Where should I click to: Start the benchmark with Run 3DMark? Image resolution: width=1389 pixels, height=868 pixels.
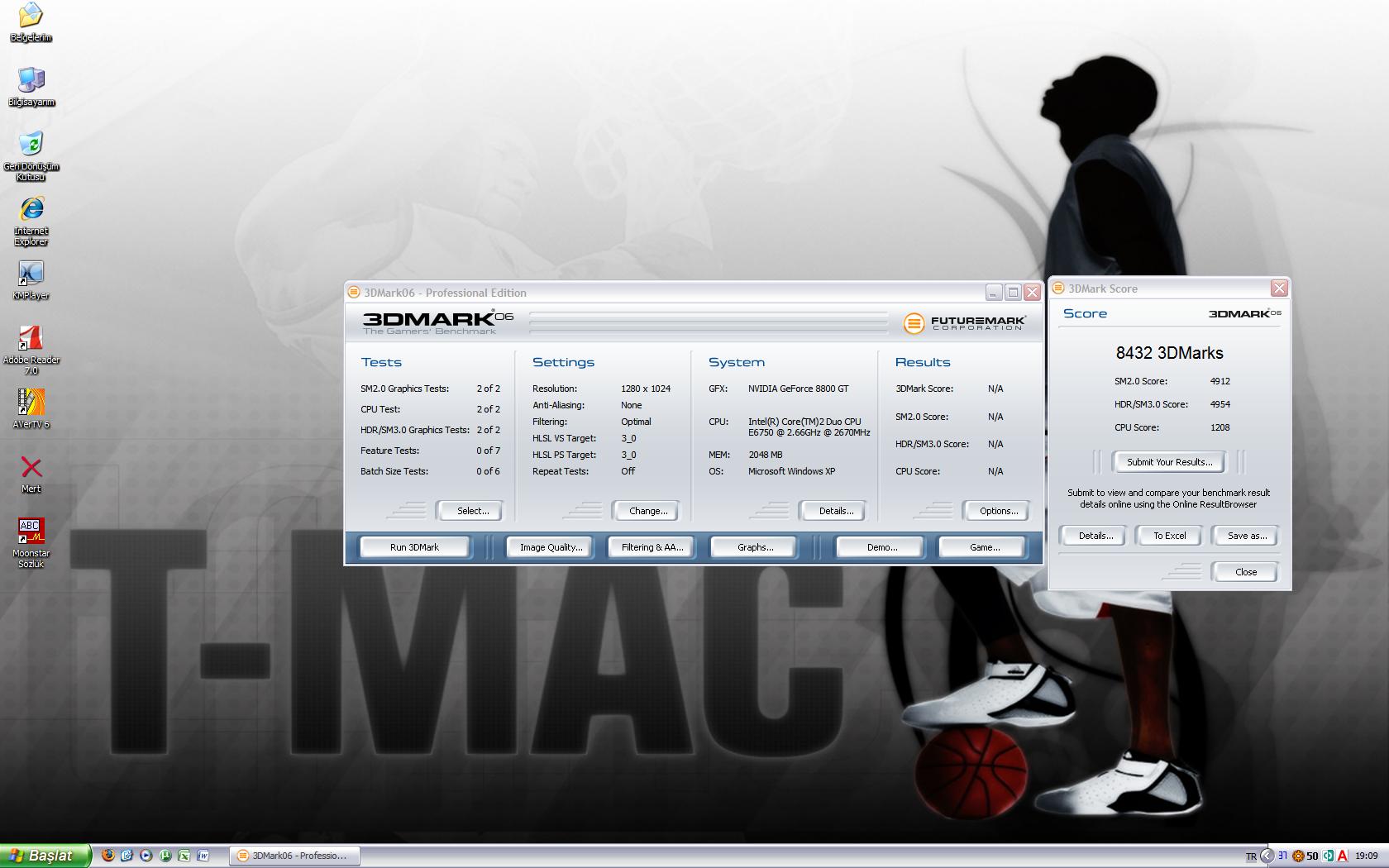(414, 547)
